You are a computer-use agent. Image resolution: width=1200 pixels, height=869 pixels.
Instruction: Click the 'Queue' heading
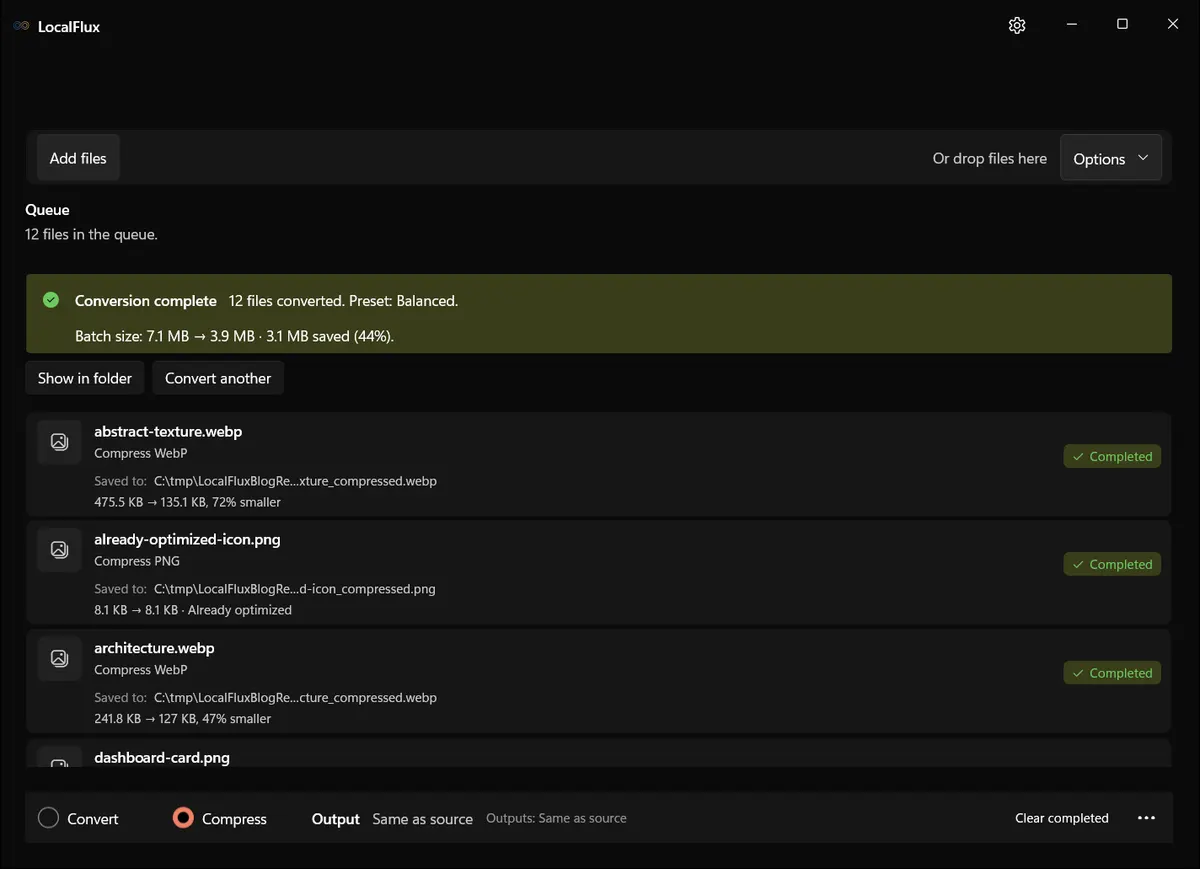click(47, 210)
